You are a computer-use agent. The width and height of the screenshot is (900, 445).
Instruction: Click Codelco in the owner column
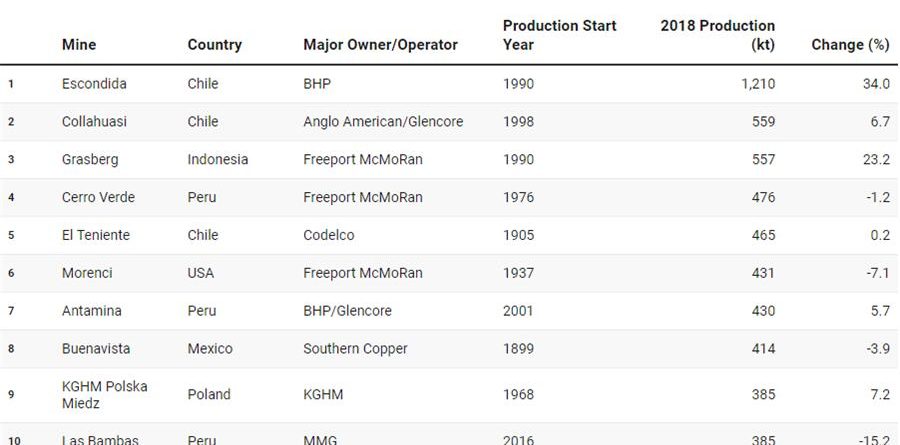click(328, 236)
